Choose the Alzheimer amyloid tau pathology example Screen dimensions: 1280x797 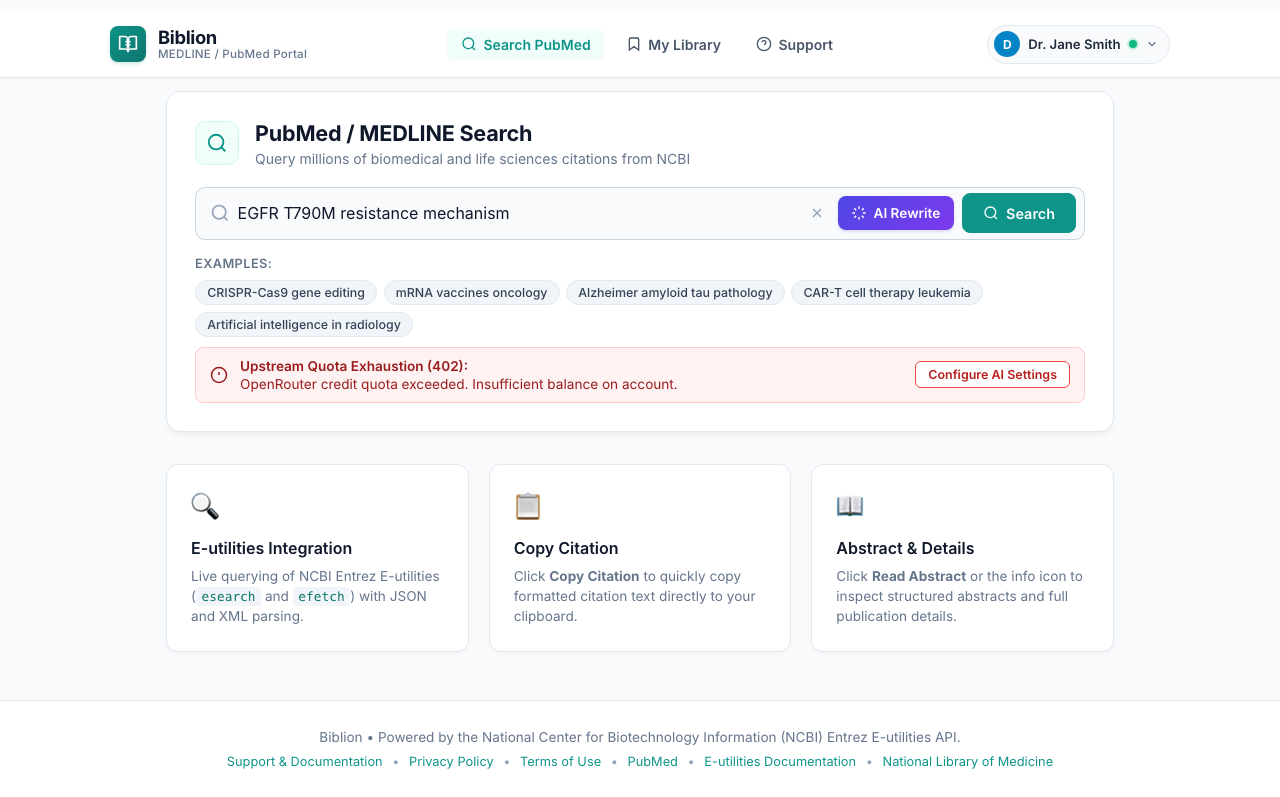tap(675, 292)
